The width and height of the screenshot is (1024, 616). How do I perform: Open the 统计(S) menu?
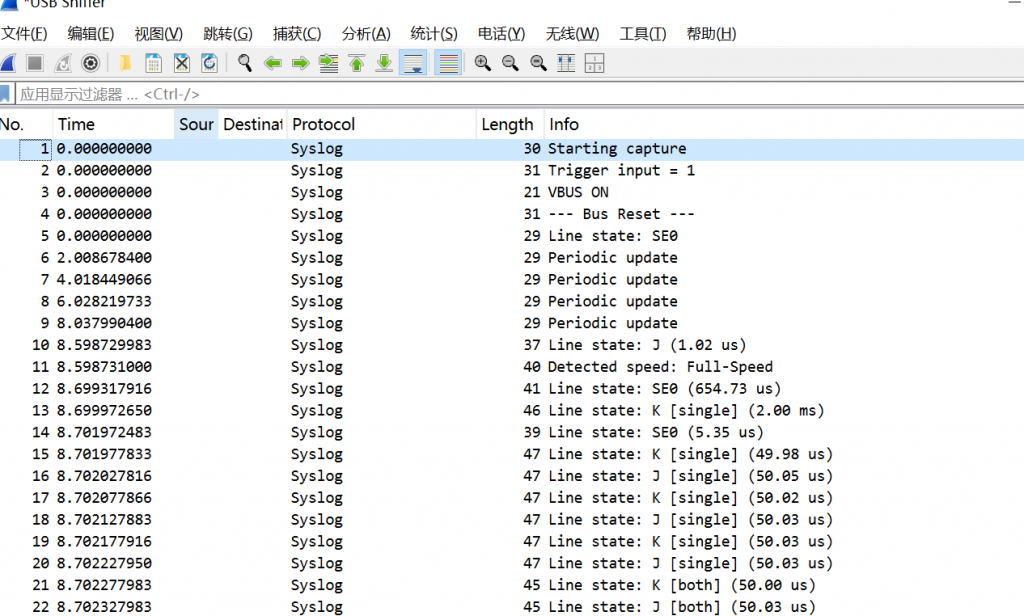click(x=434, y=34)
